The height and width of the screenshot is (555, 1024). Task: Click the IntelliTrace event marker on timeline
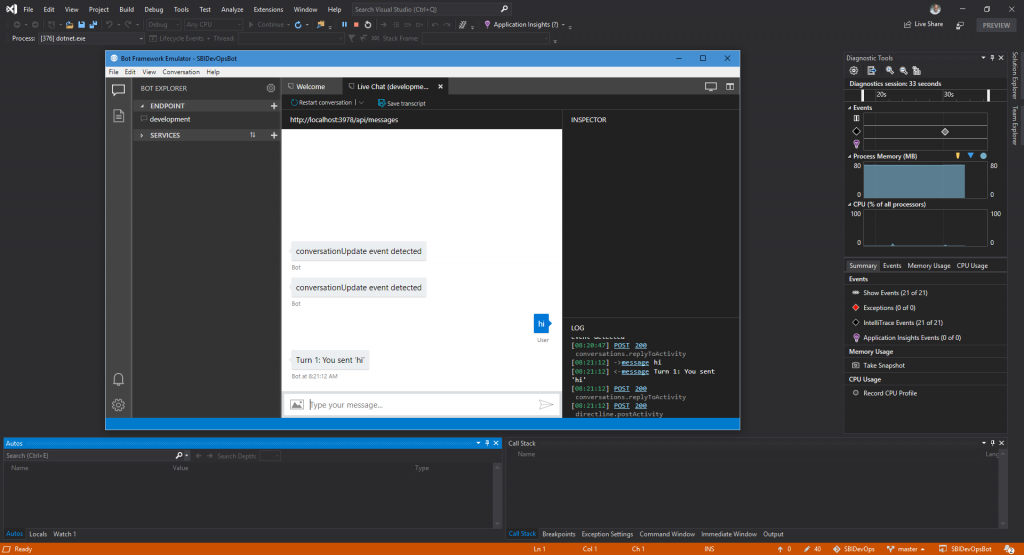coord(945,132)
